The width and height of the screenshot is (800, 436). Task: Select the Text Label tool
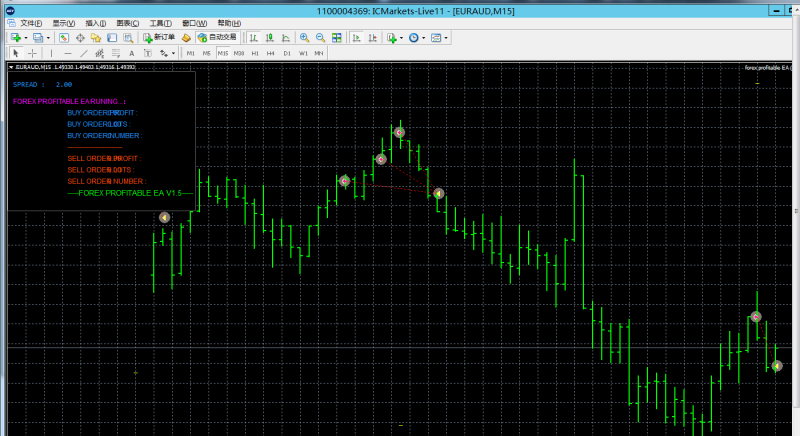[147, 53]
